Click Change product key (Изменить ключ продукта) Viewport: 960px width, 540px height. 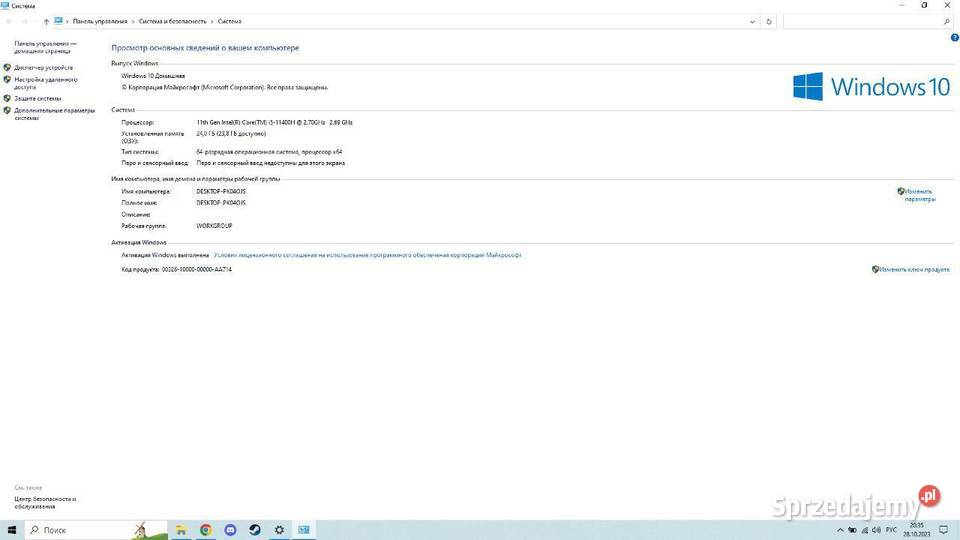914,269
